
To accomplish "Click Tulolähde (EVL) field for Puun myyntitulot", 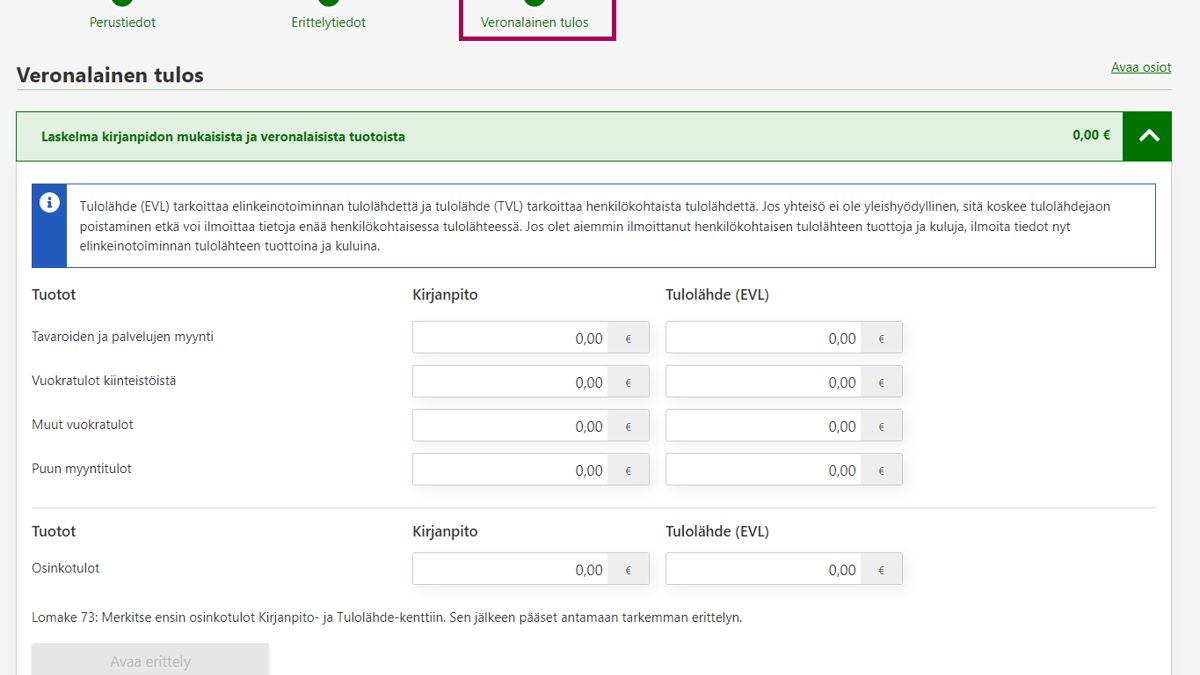I will coord(763,470).
